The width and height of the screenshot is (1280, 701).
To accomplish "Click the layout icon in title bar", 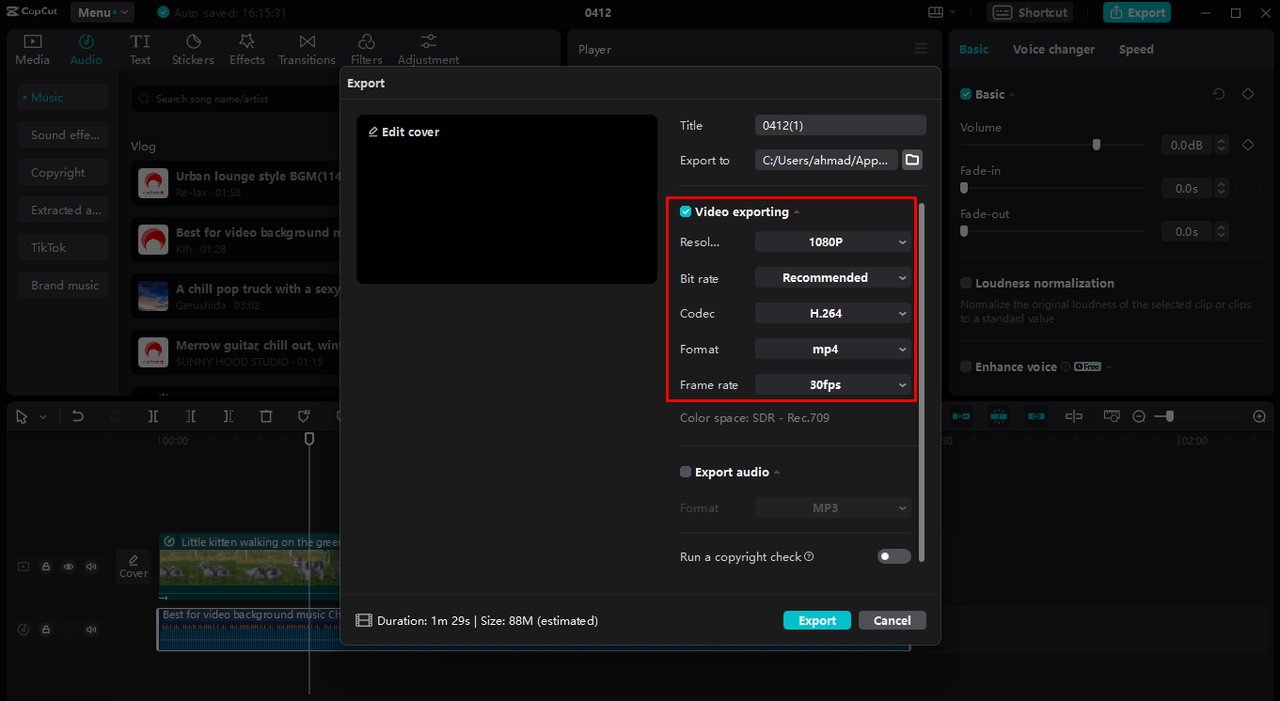I will click(936, 13).
